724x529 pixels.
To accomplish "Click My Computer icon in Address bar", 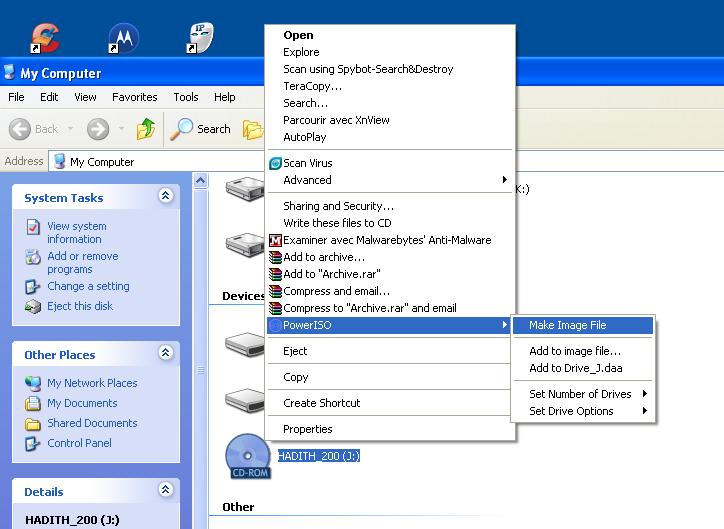I will 59,162.
